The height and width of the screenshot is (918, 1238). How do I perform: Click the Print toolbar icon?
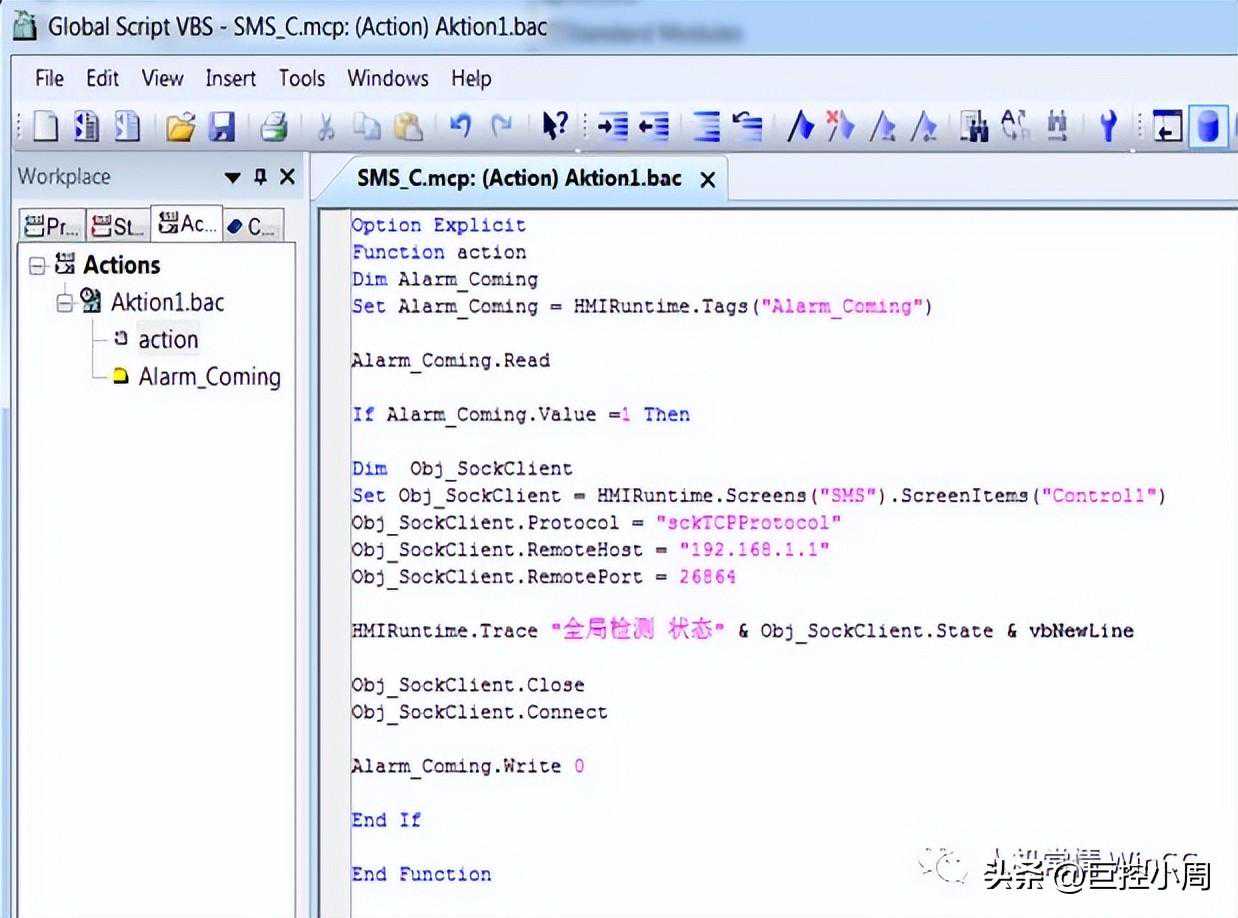[x=273, y=127]
